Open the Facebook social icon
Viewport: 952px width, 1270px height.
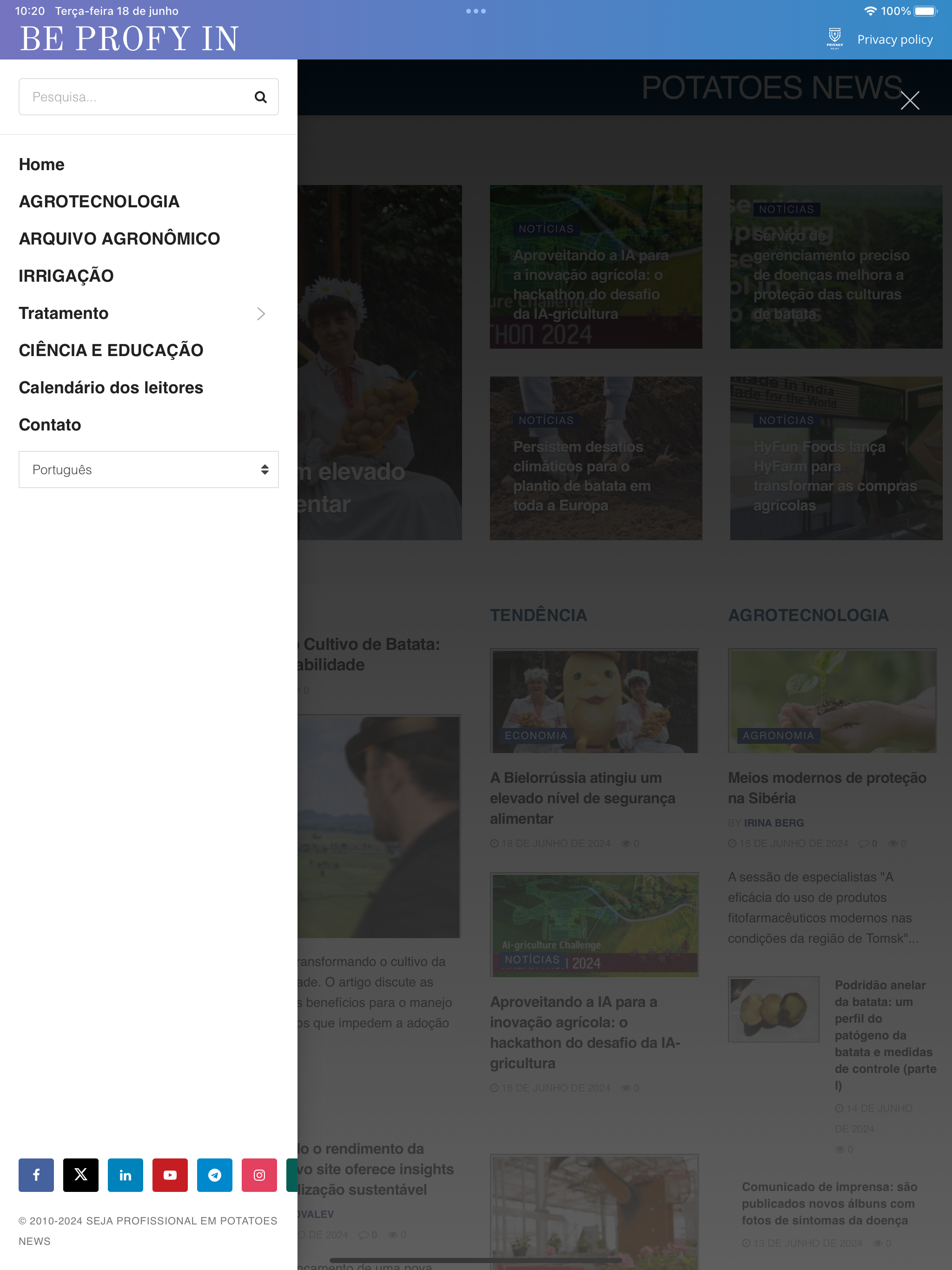[36, 1175]
